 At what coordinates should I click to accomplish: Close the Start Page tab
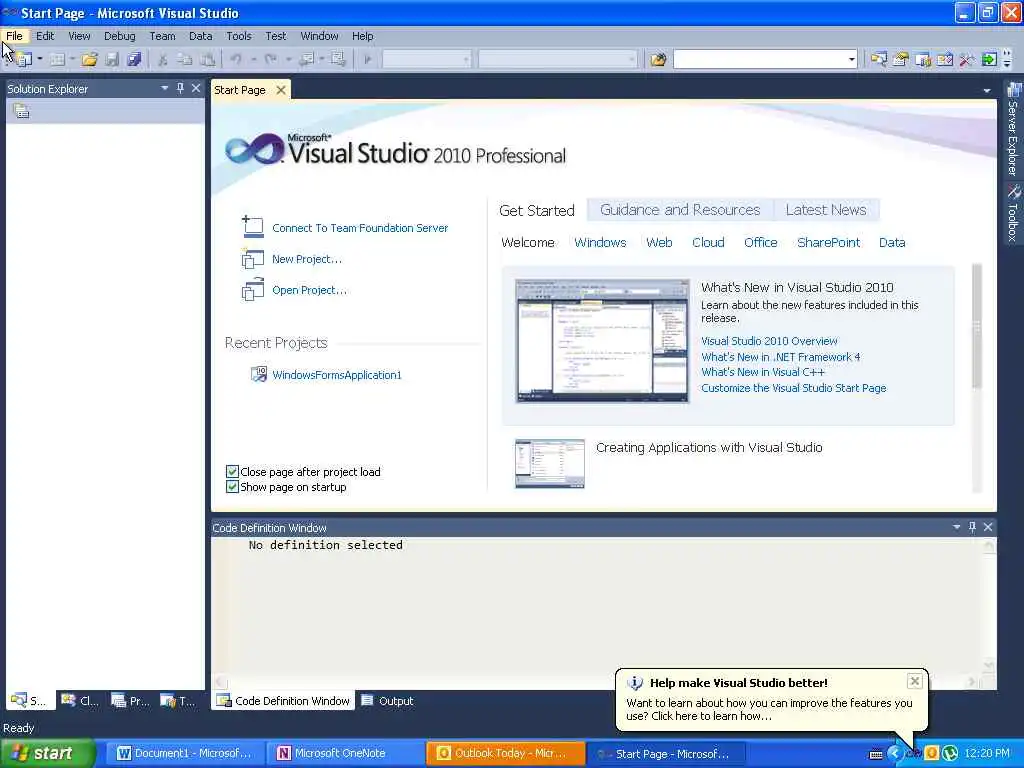pos(281,90)
